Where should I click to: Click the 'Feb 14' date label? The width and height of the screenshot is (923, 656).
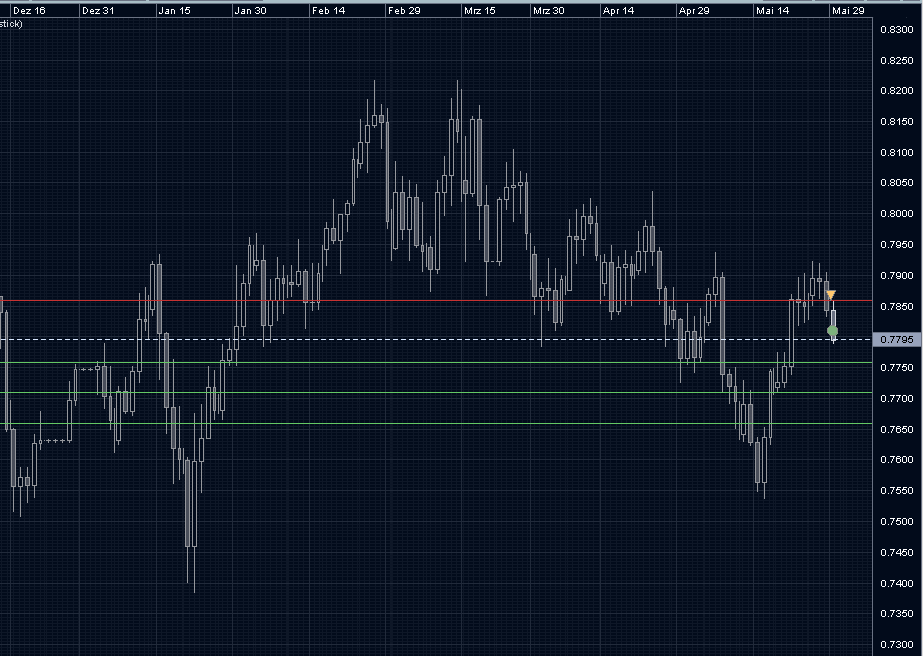tap(328, 11)
